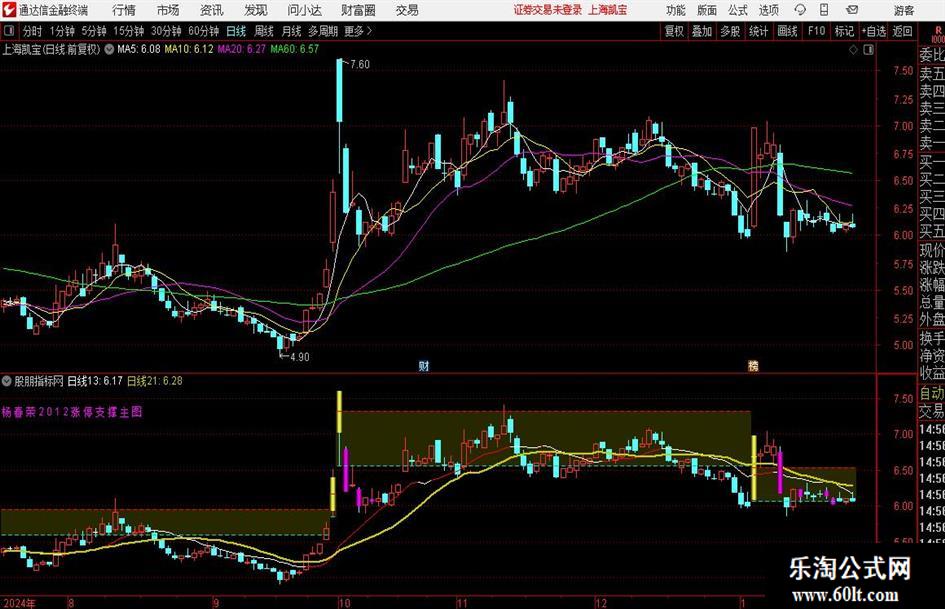Click the diamond icon at chart top-right
945x609 pixels.
[853, 50]
